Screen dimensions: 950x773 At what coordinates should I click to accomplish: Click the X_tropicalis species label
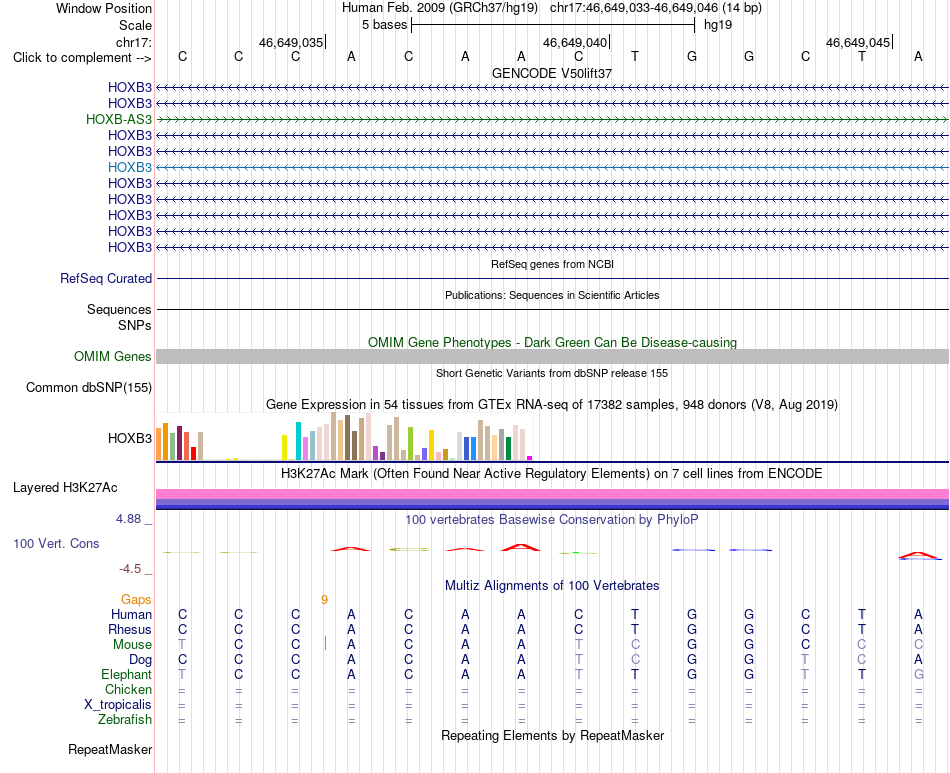[118, 705]
